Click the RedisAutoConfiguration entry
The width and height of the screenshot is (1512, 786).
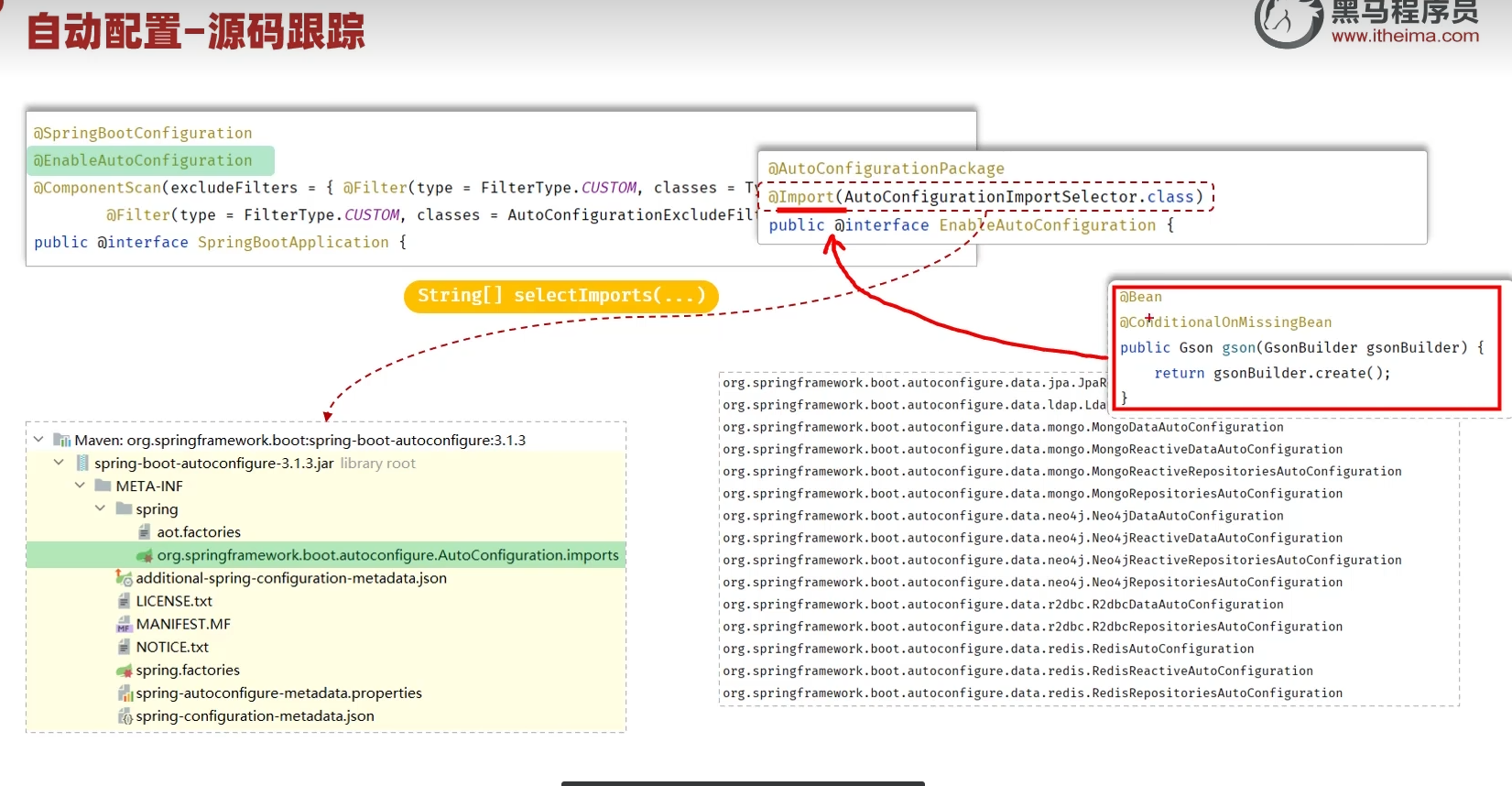(x=988, y=649)
